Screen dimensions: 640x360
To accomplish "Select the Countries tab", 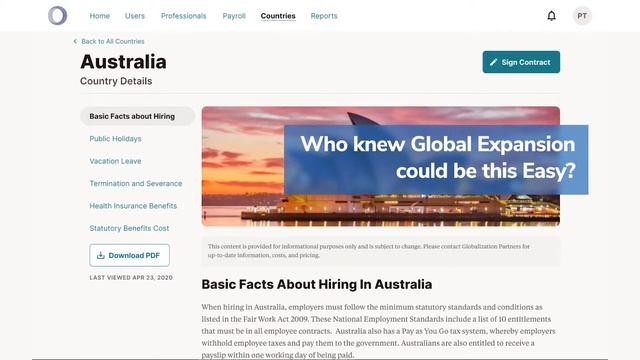I will click(x=278, y=16).
